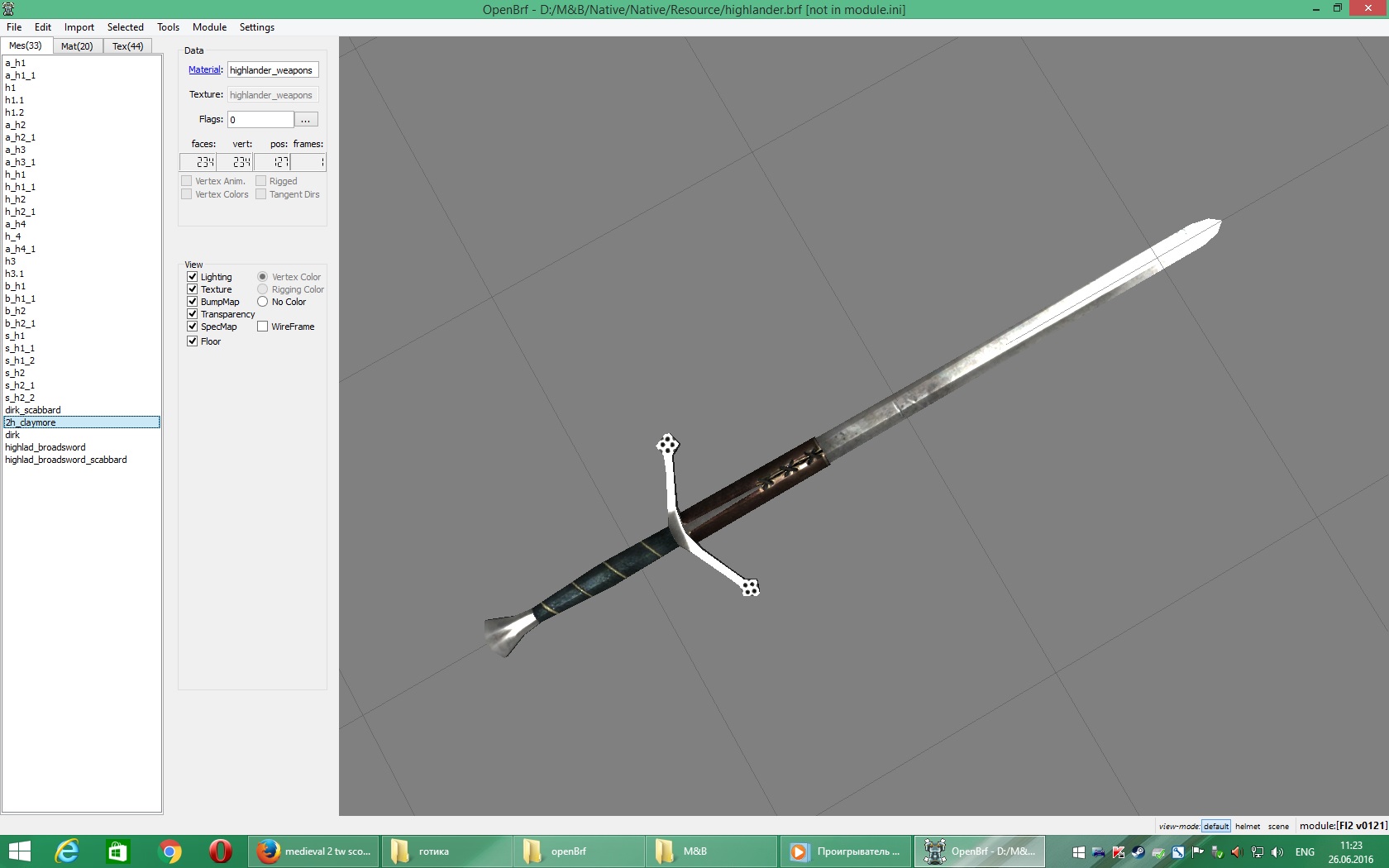Viewport: 1389px width, 868px height.
Task: Open Action Center flag tray icon
Action: (1197, 852)
